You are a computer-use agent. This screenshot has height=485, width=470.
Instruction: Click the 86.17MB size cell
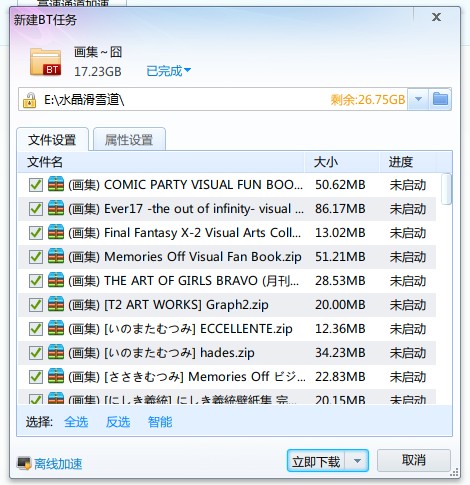click(x=340, y=209)
